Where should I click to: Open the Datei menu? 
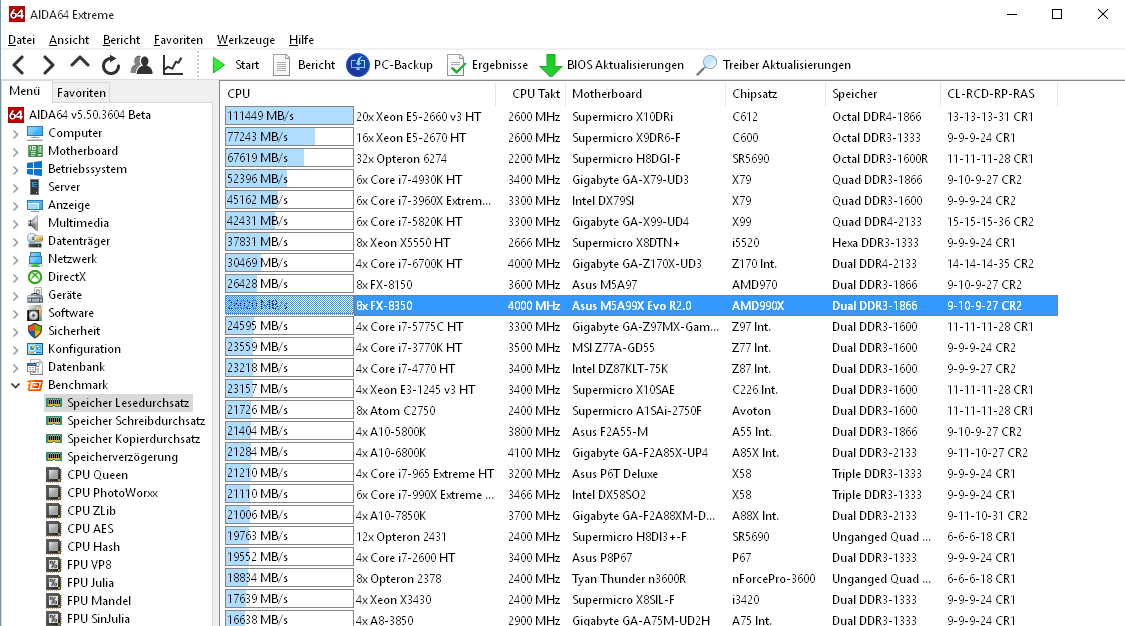coord(22,40)
